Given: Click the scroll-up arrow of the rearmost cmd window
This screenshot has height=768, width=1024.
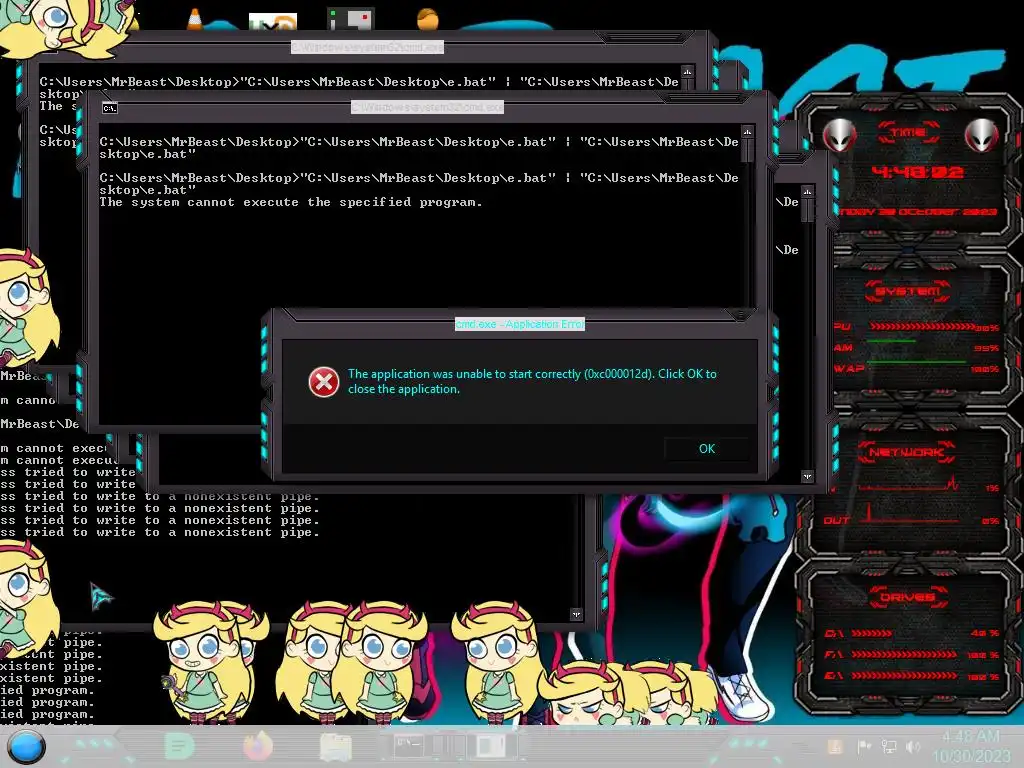Looking at the screenshot, I should pos(687,72).
